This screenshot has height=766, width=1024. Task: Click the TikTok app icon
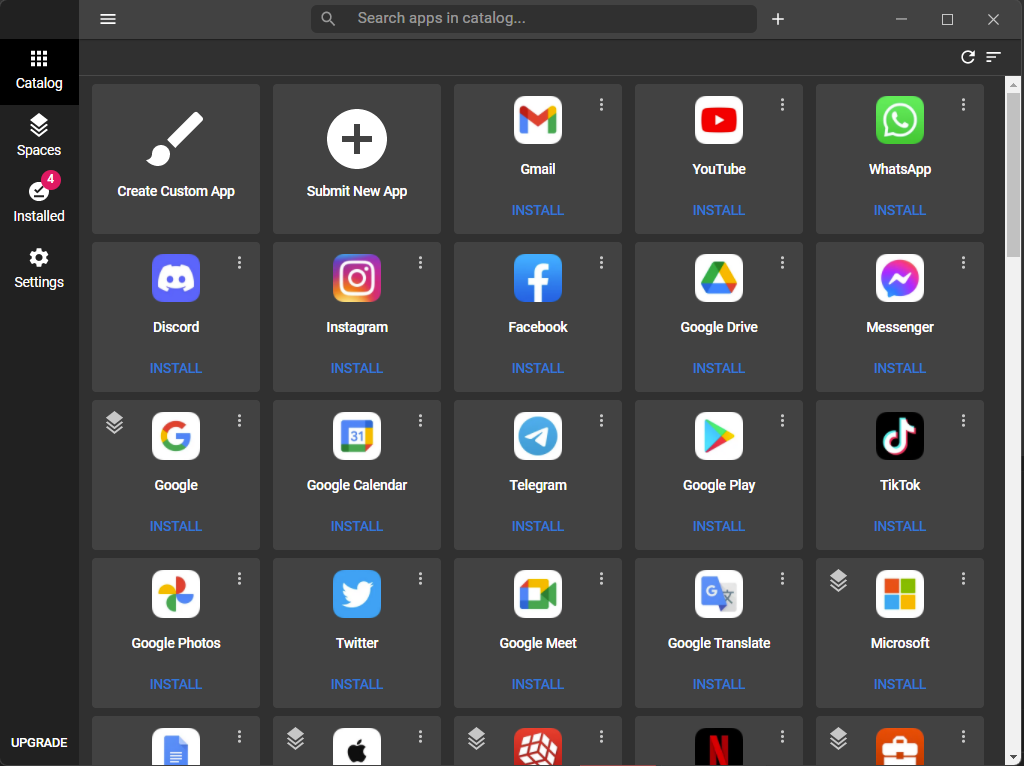pos(899,436)
